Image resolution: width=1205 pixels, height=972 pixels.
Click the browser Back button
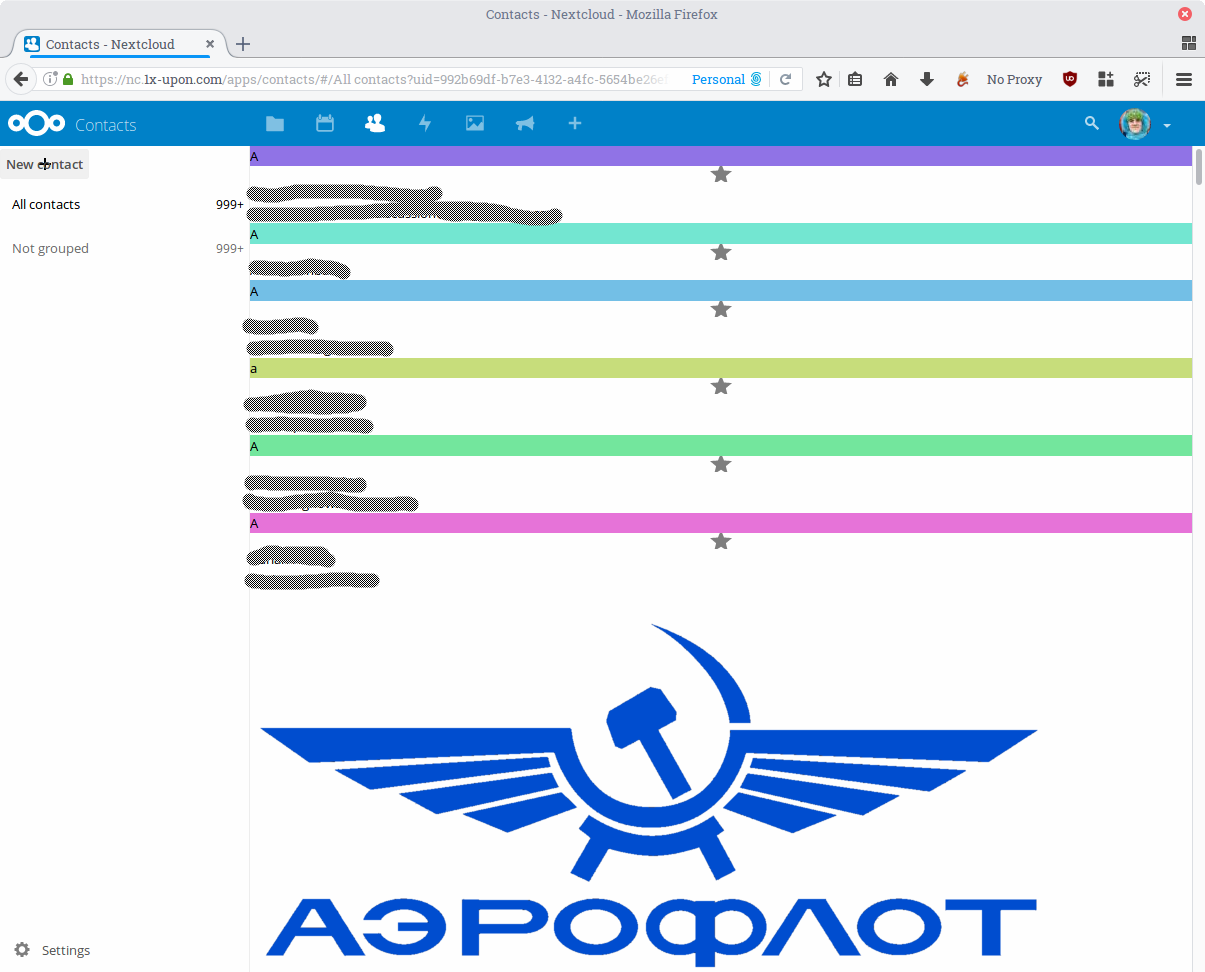tap(21, 79)
